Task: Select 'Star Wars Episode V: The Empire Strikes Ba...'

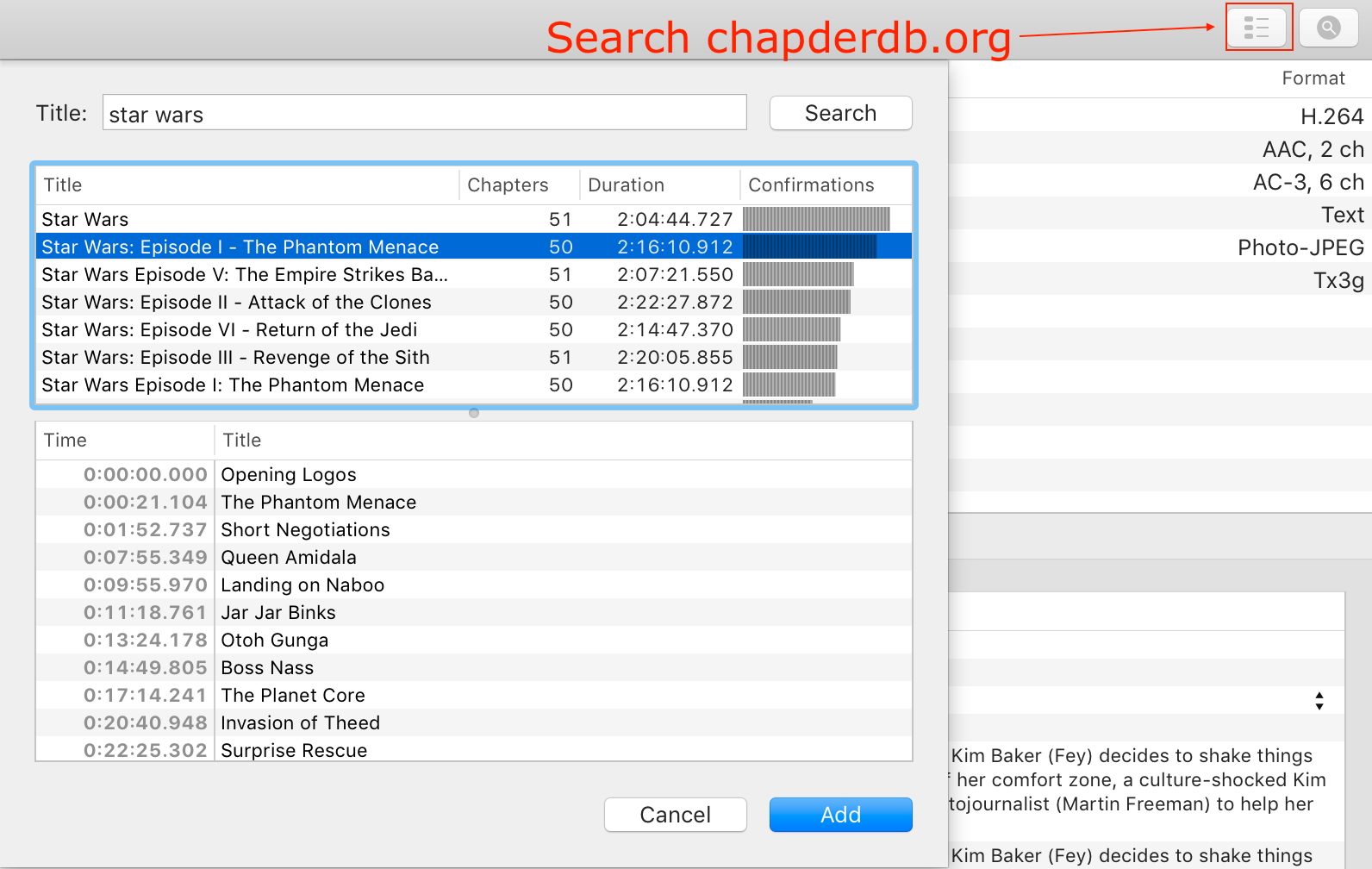Action: tap(474, 274)
